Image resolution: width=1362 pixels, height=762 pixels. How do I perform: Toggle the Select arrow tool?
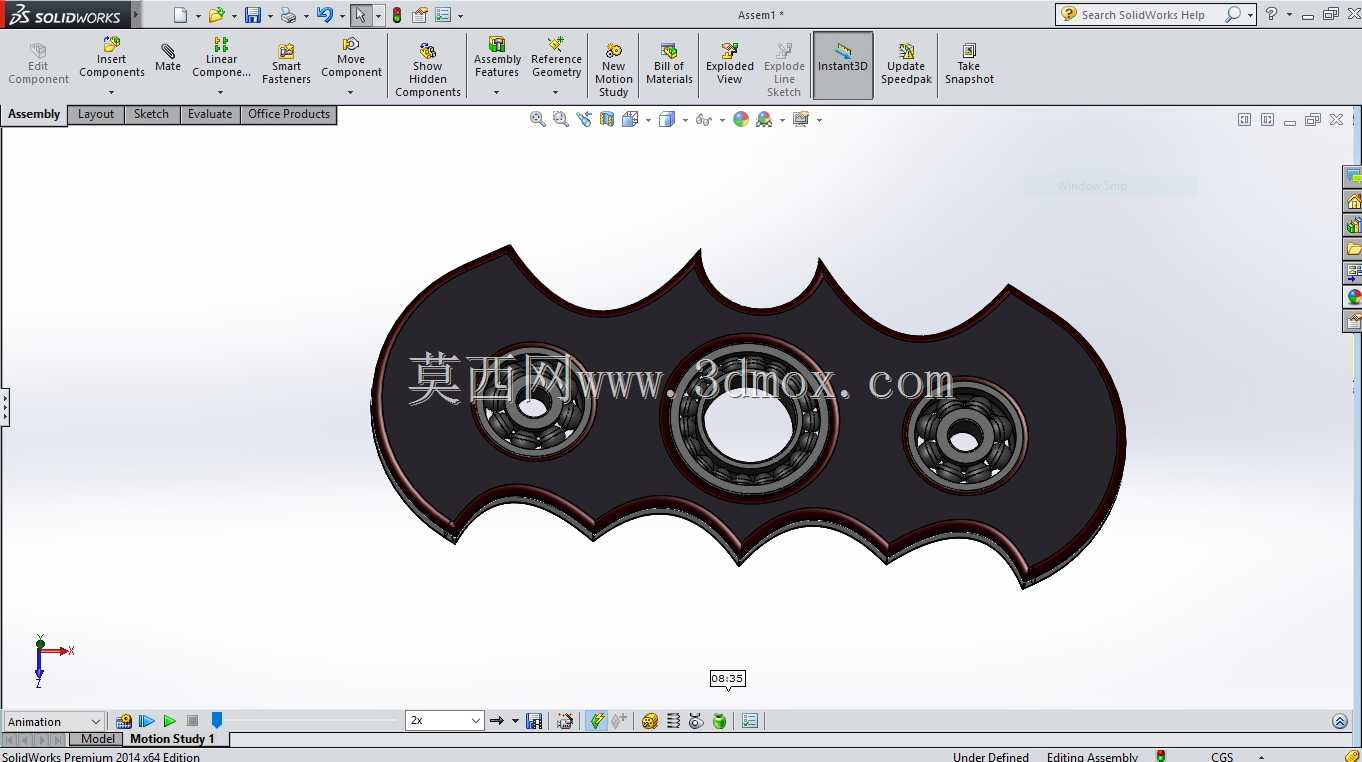coord(360,15)
